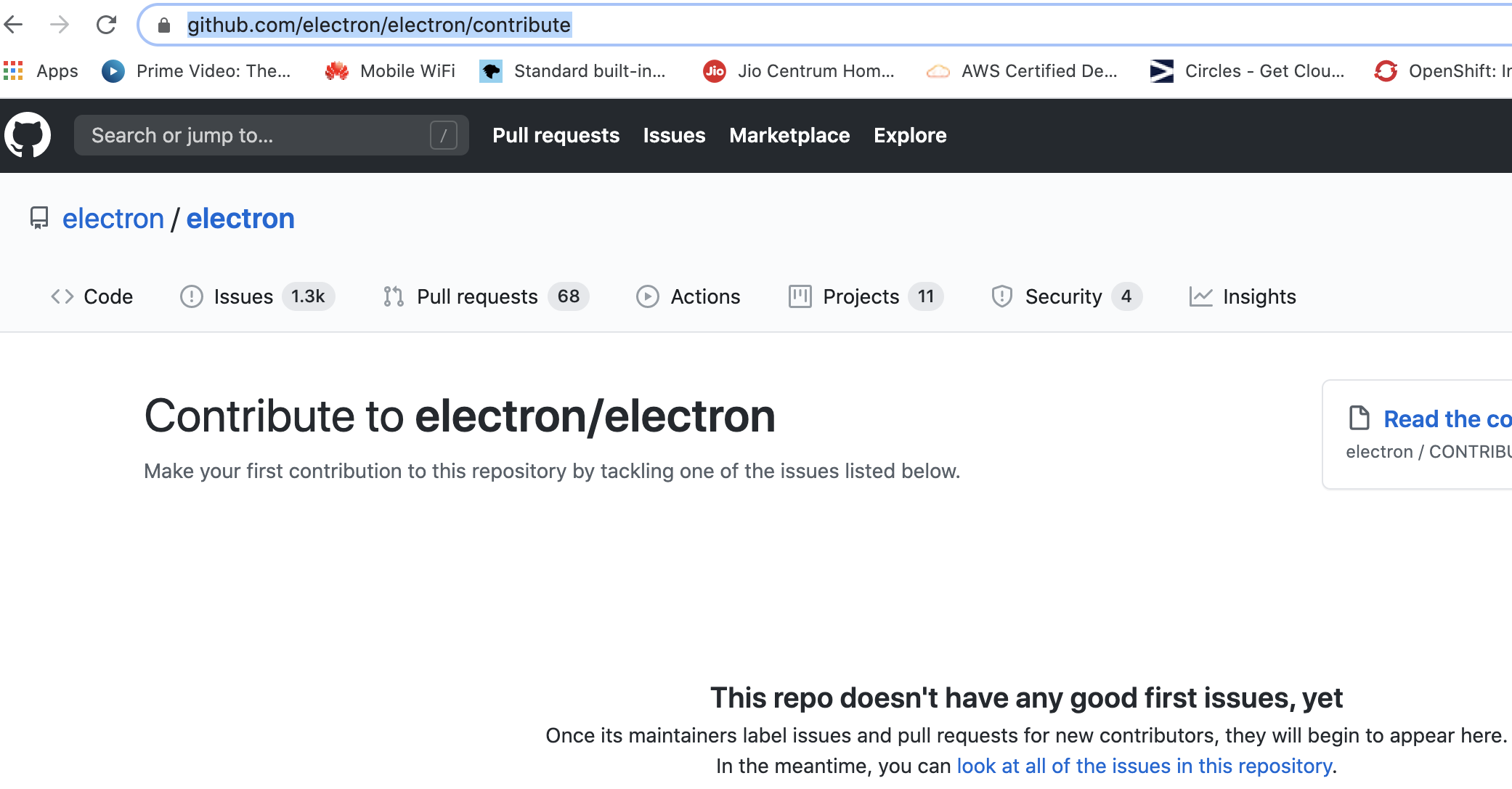
Task: View site security lock icon
Action: (x=164, y=25)
